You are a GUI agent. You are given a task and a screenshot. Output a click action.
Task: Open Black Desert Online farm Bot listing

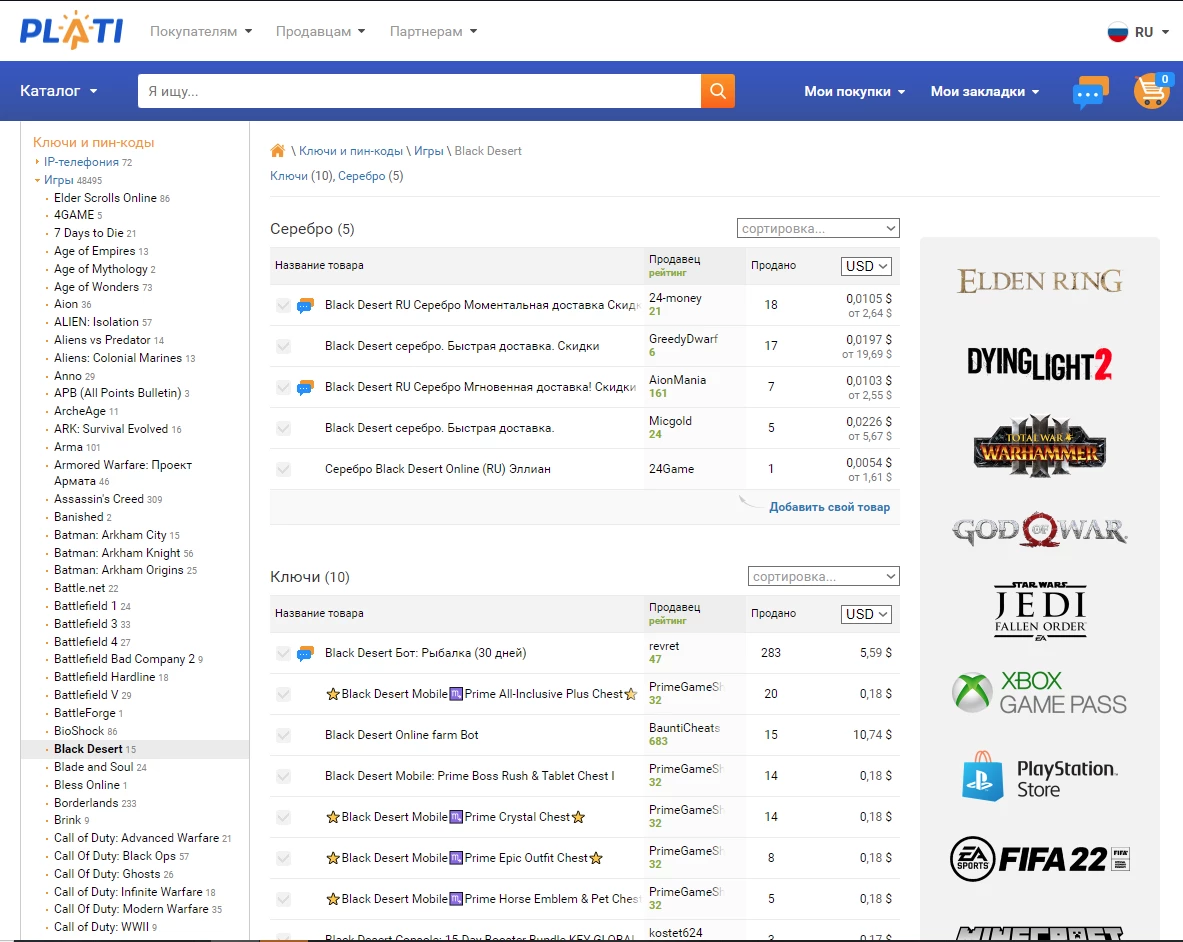401,735
